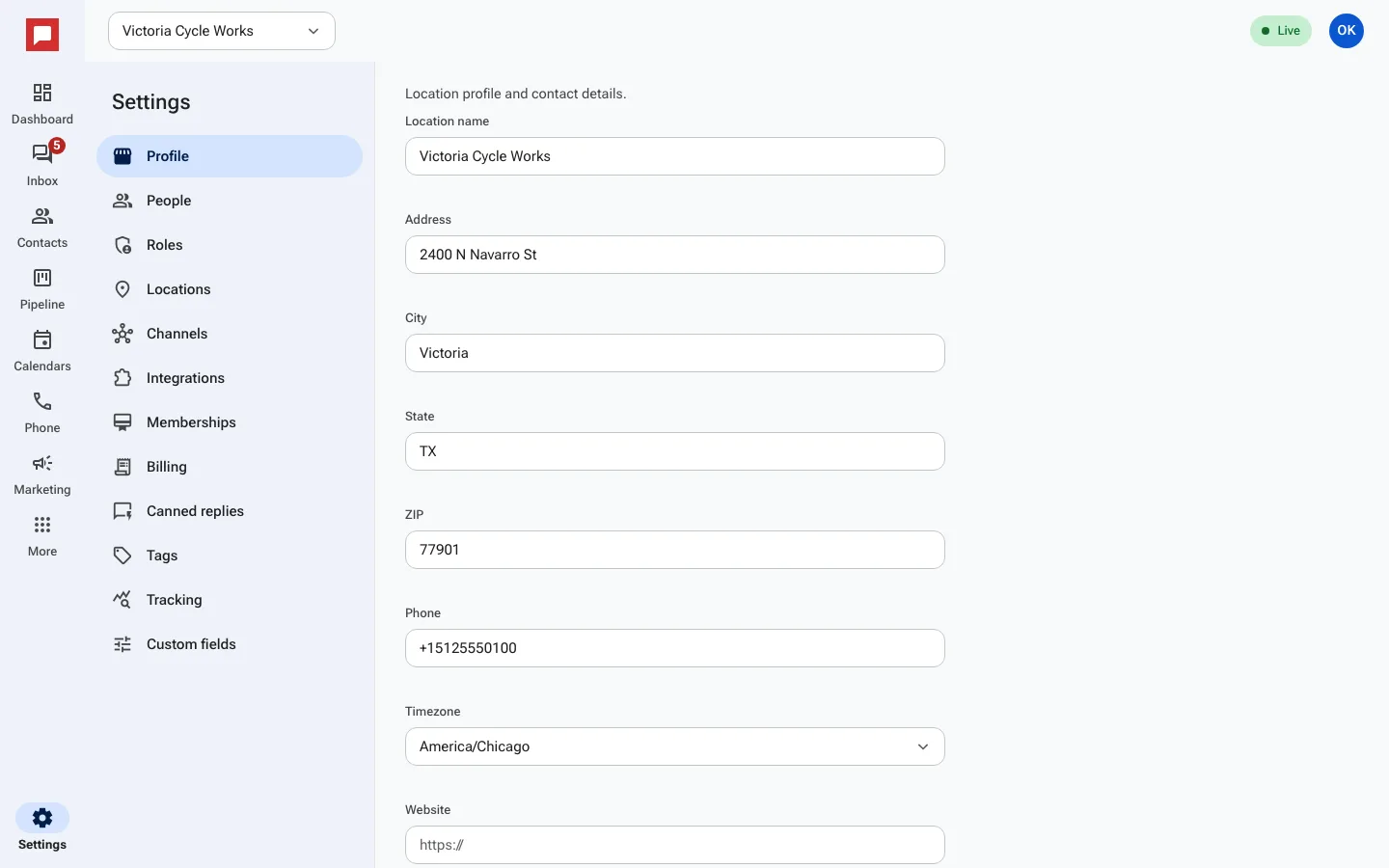Click the Phone number input field
This screenshot has width=1389, height=868.
(x=675, y=648)
